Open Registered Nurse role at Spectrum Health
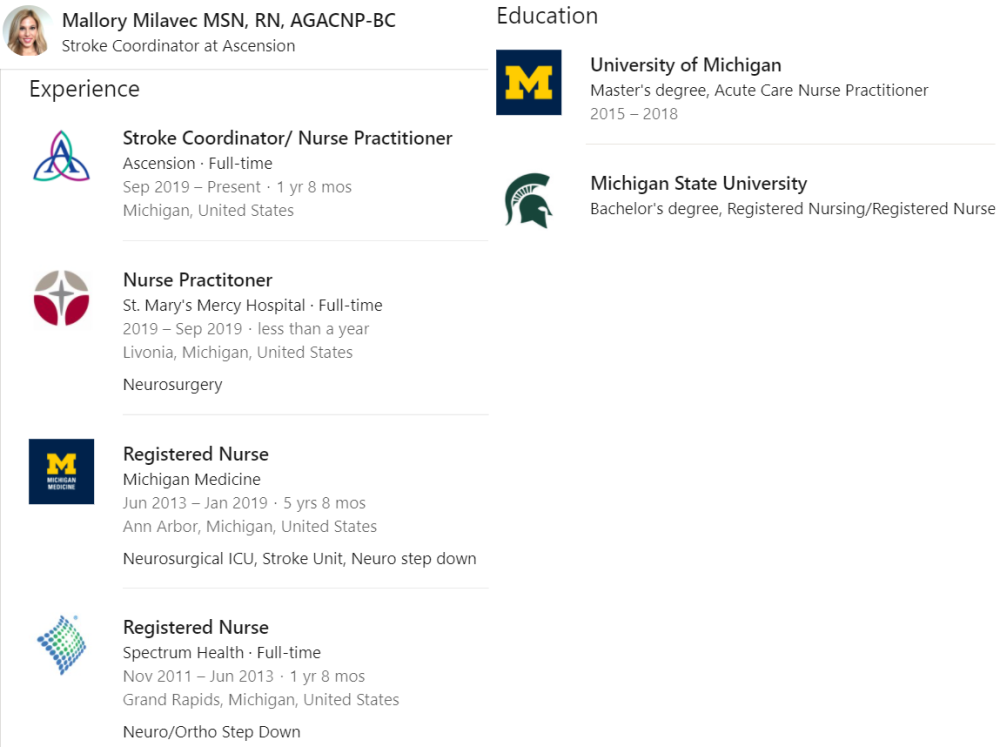Viewport: 1000px width, 747px height. tap(196, 627)
